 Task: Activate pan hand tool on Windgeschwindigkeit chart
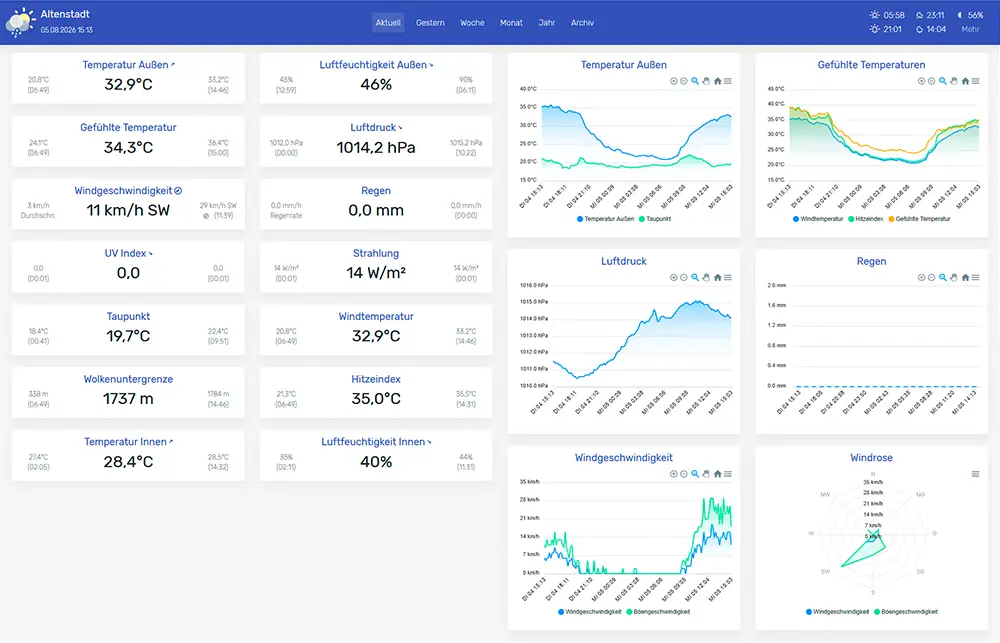706,474
